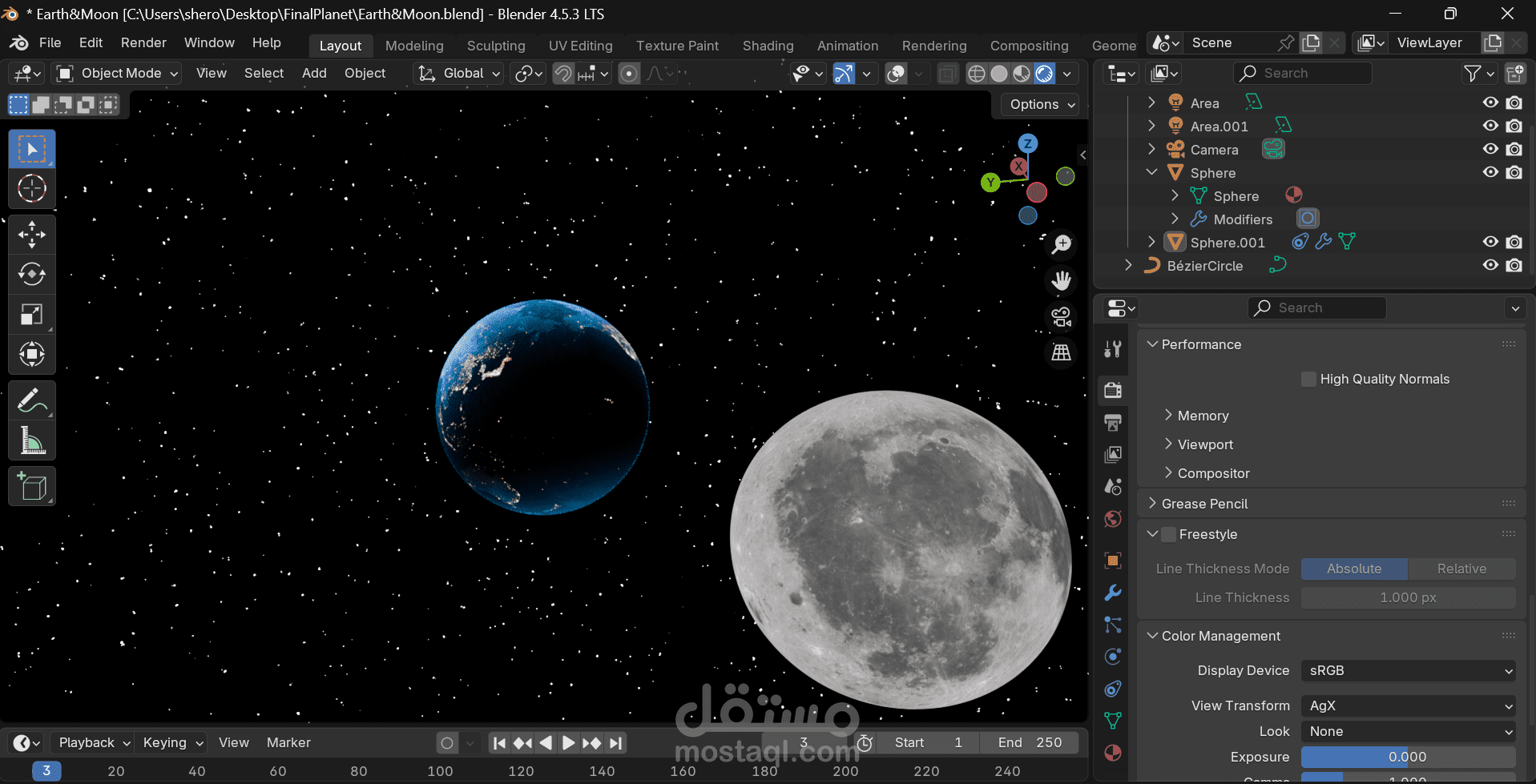Open the Object properties tab
The image size is (1536, 784).
pyautogui.click(x=1113, y=561)
